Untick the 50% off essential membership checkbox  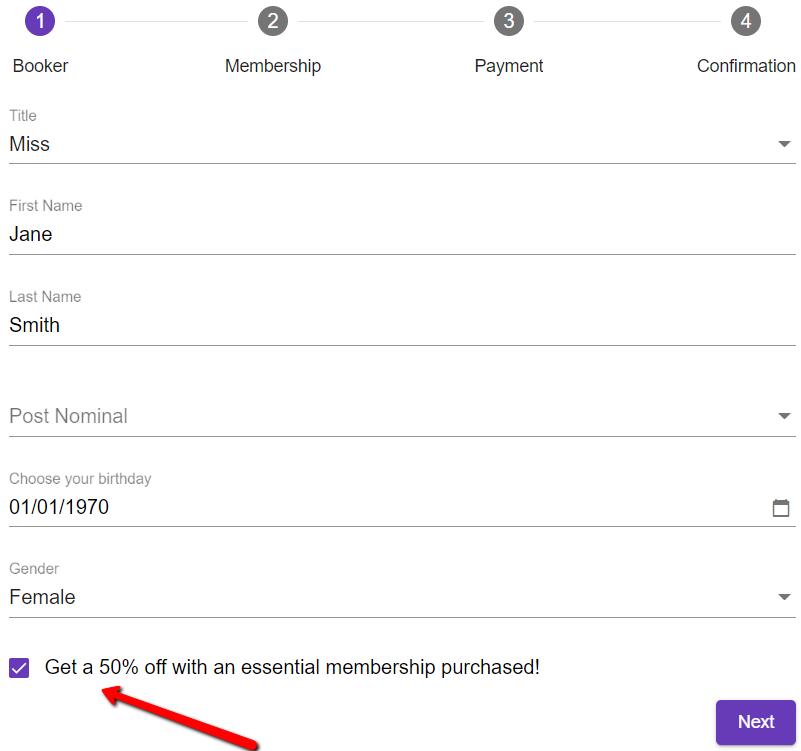[x=19, y=668]
